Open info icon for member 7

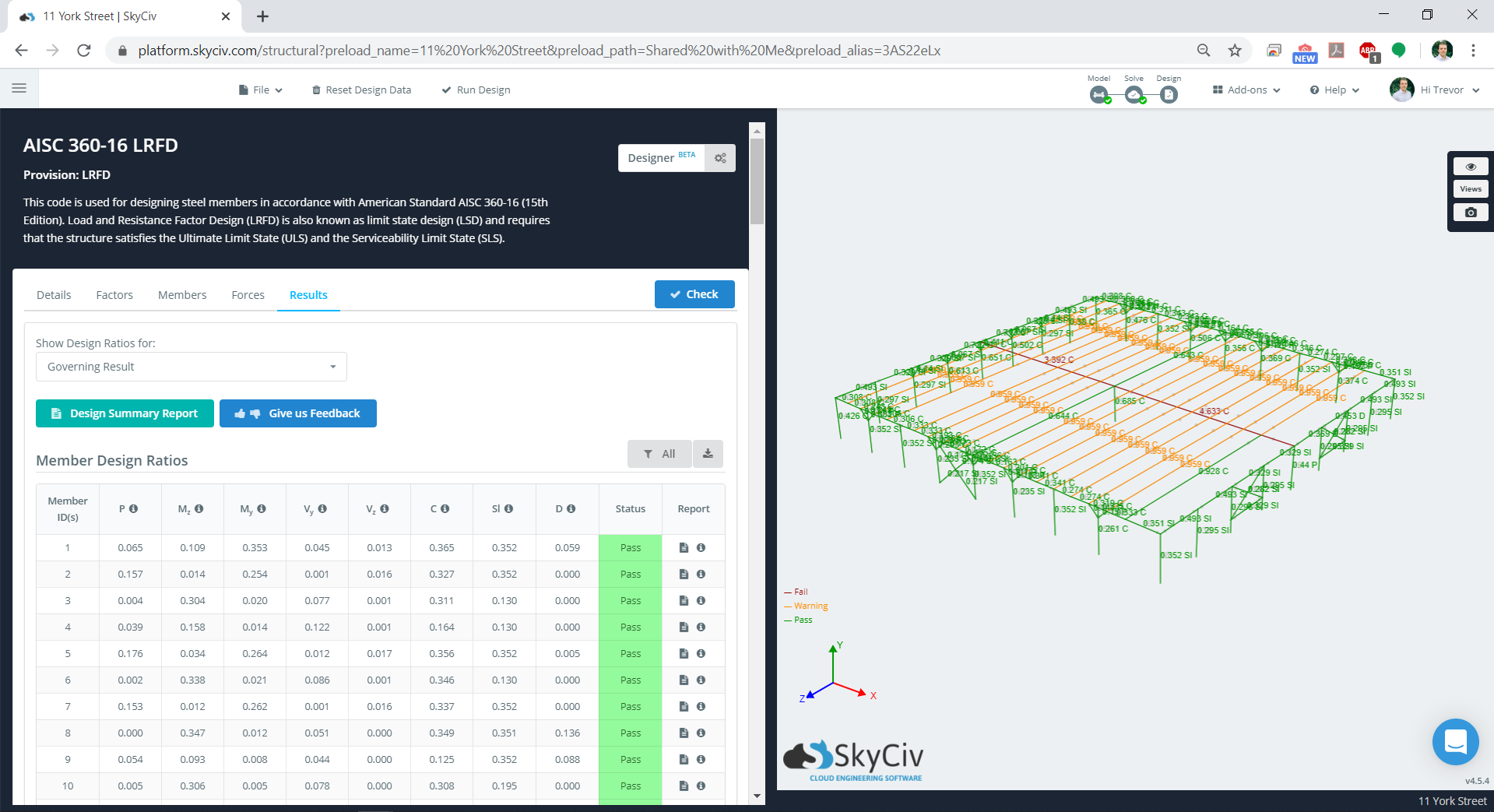[x=701, y=706]
